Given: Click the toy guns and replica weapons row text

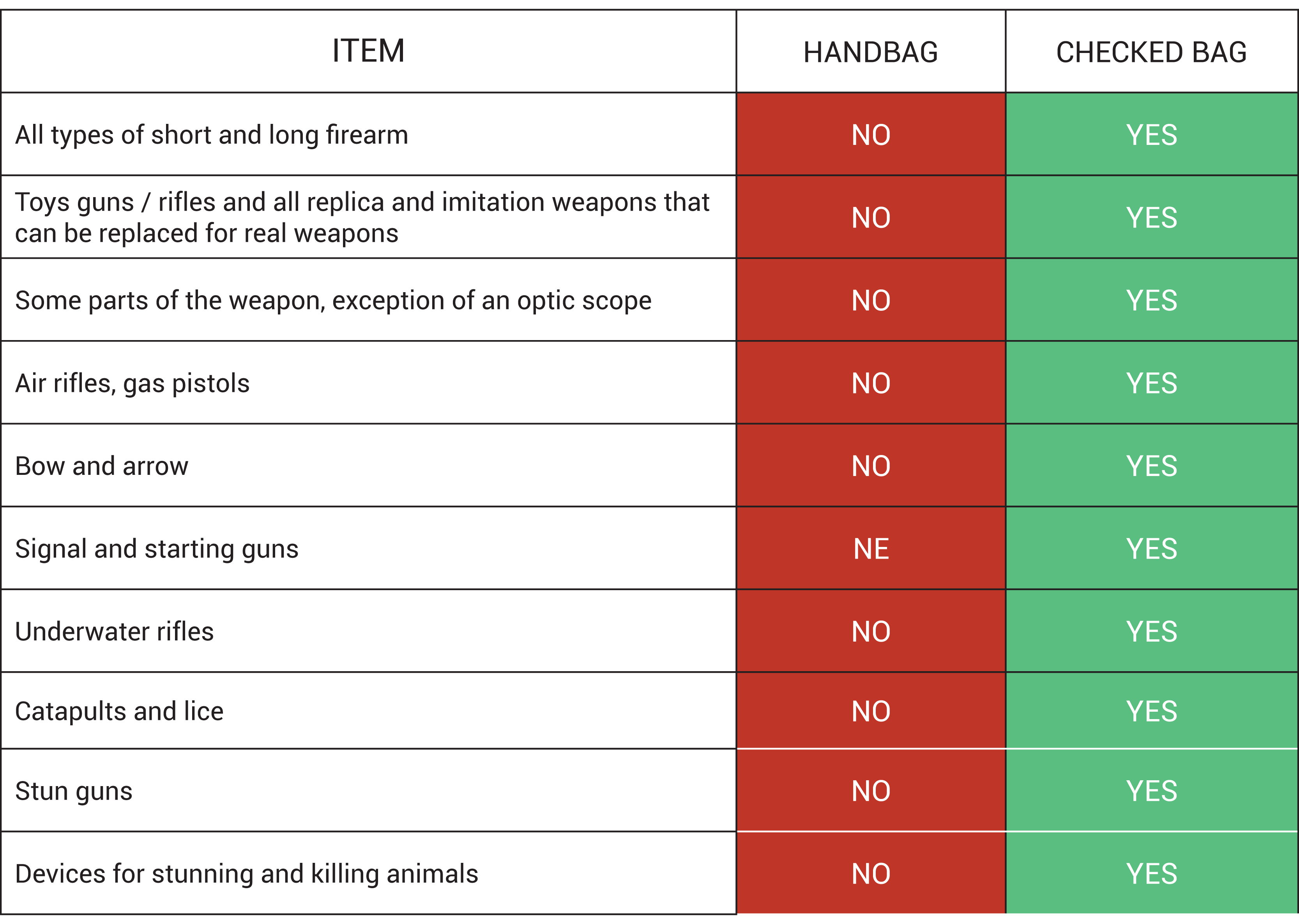Looking at the screenshot, I should [362, 217].
